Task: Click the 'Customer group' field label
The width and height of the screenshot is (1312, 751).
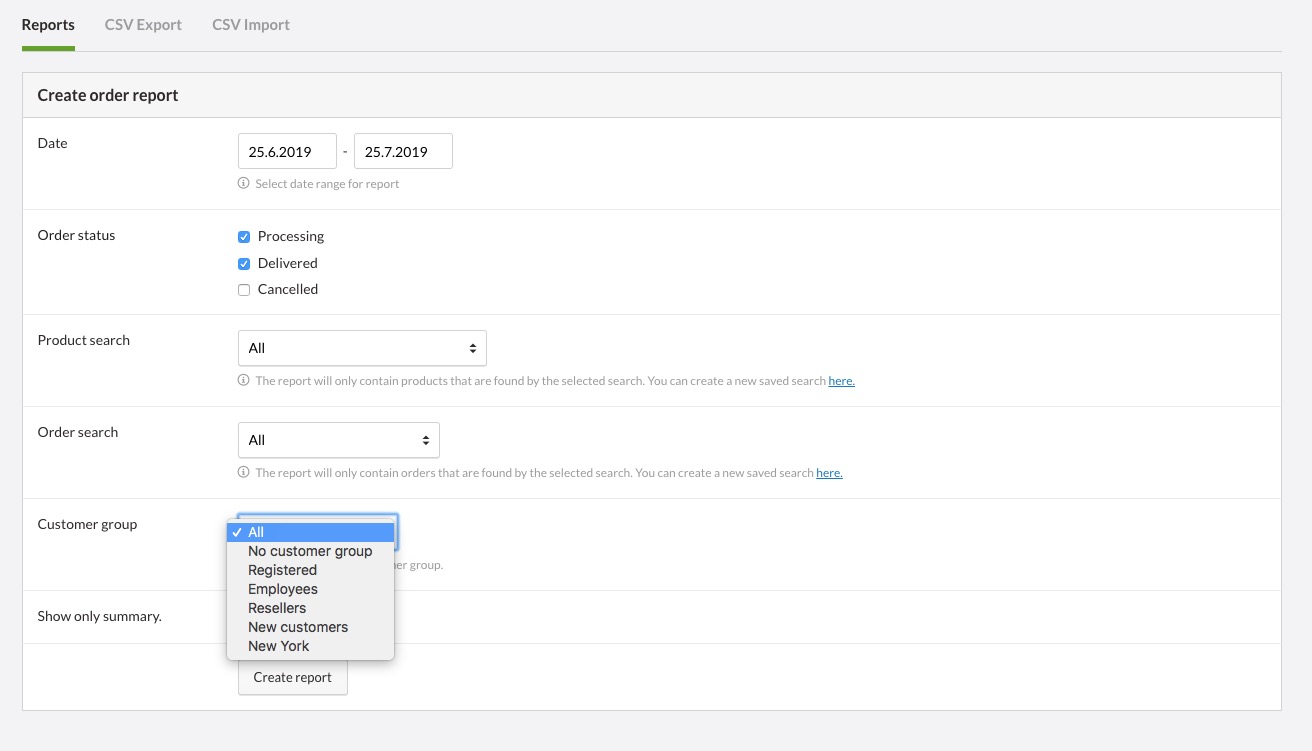Action: 88,525
